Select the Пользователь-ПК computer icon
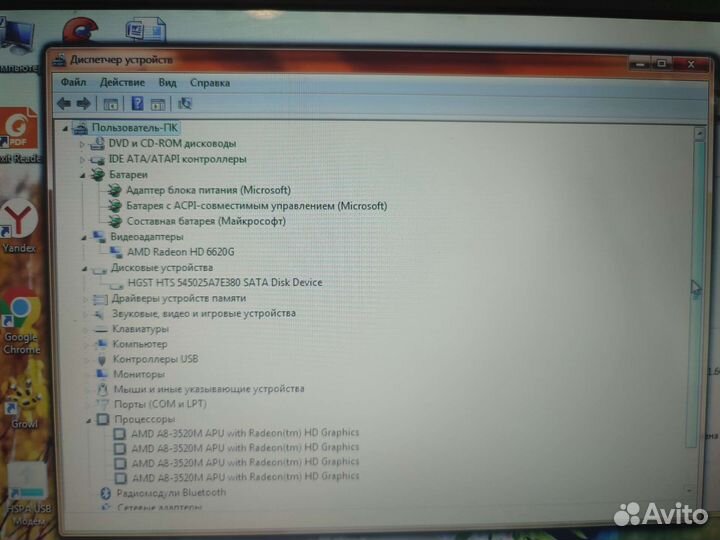This screenshot has width=720, height=540. tap(80, 128)
